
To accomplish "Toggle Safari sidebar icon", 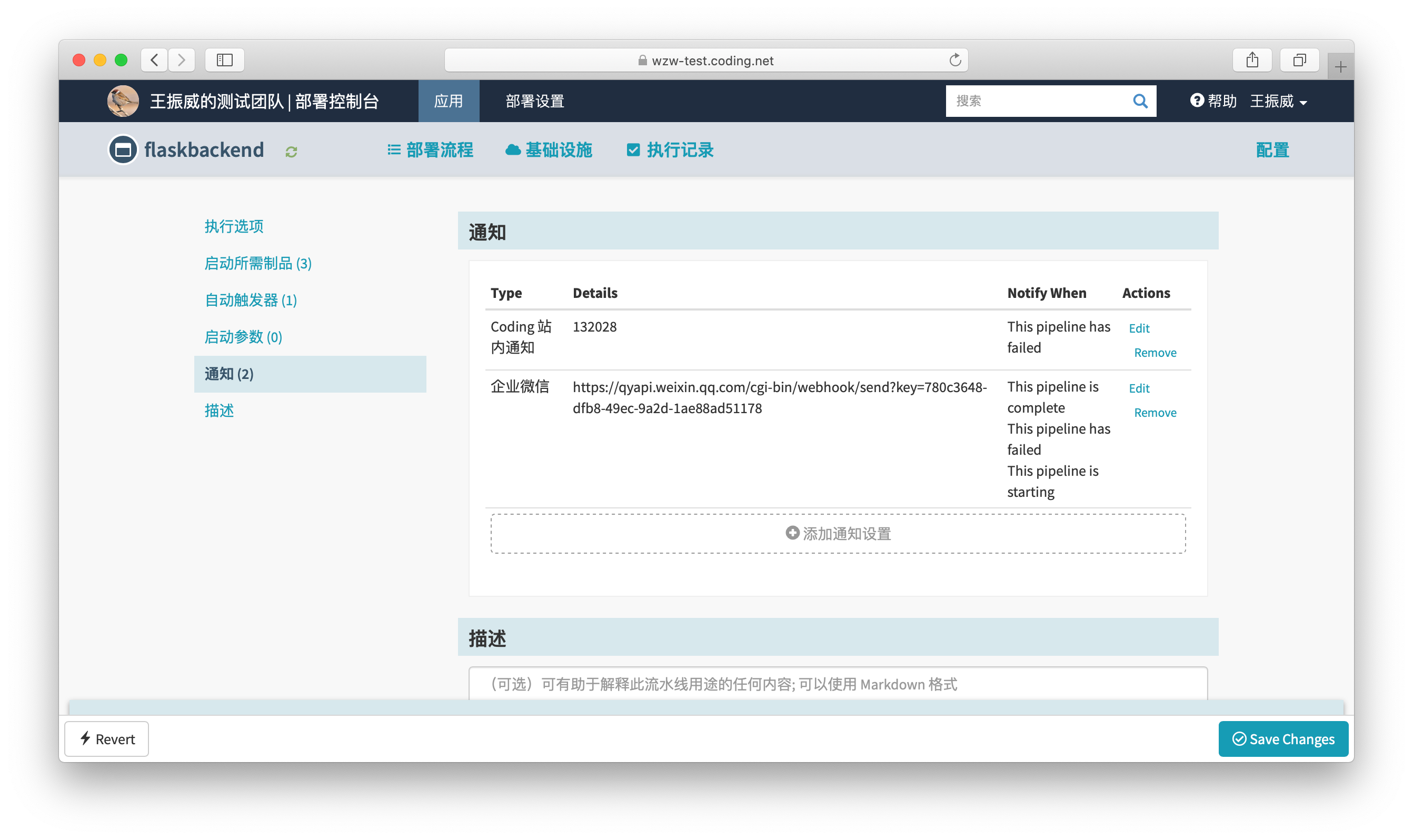I will point(224,60).
